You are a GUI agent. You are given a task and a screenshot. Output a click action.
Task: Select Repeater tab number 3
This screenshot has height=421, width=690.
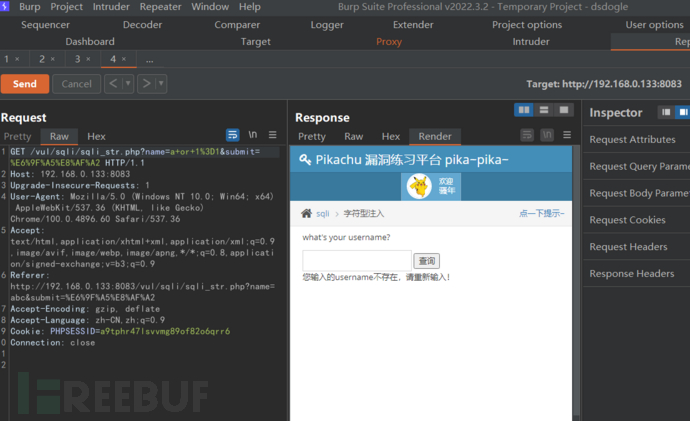[x=77, y=59]
